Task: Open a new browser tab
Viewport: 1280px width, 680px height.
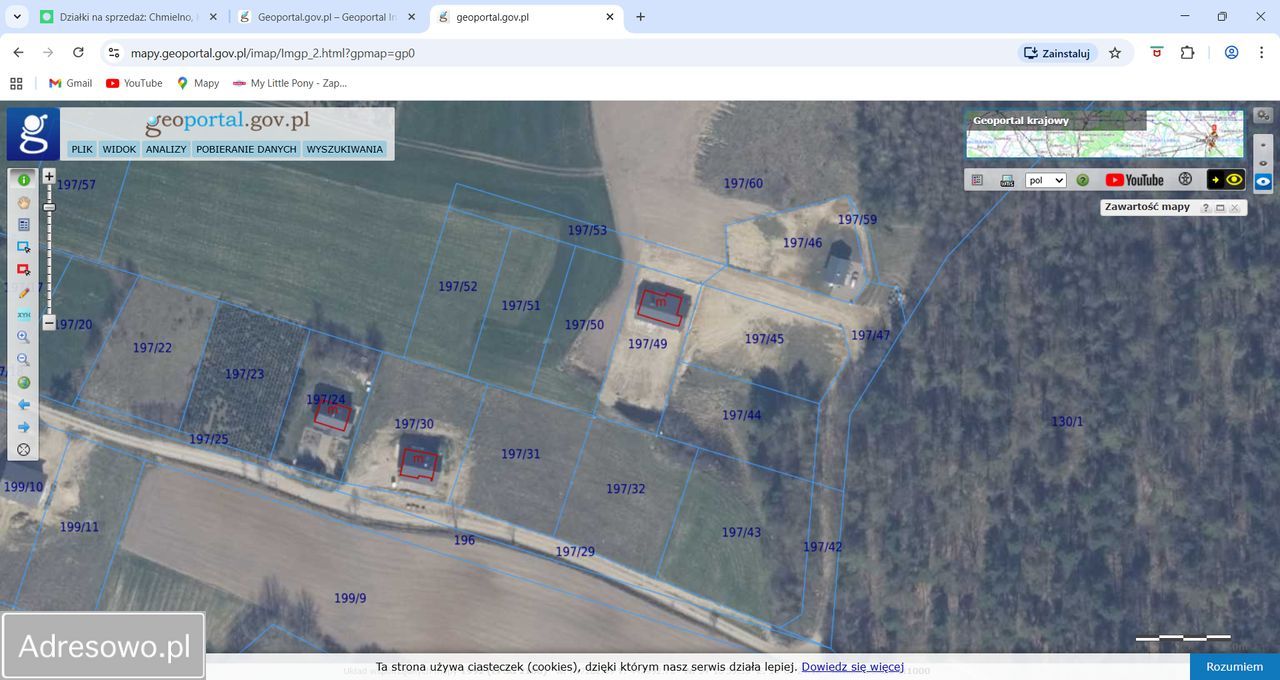Action: [641, 17]
